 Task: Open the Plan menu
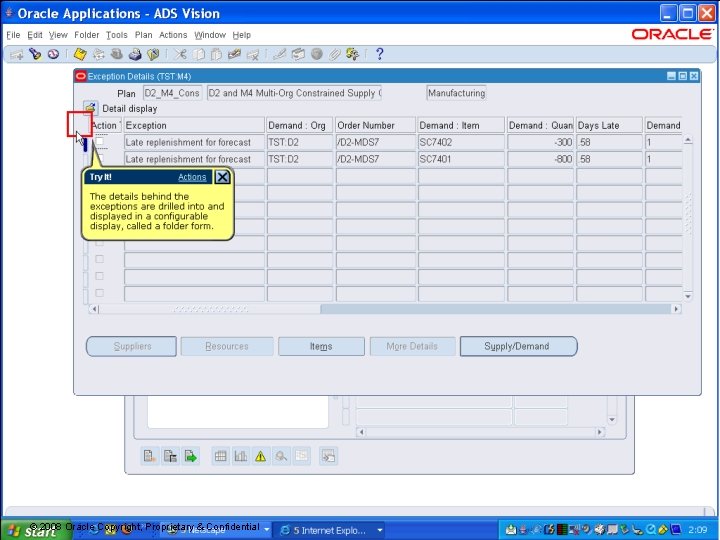tap(143, 35)
